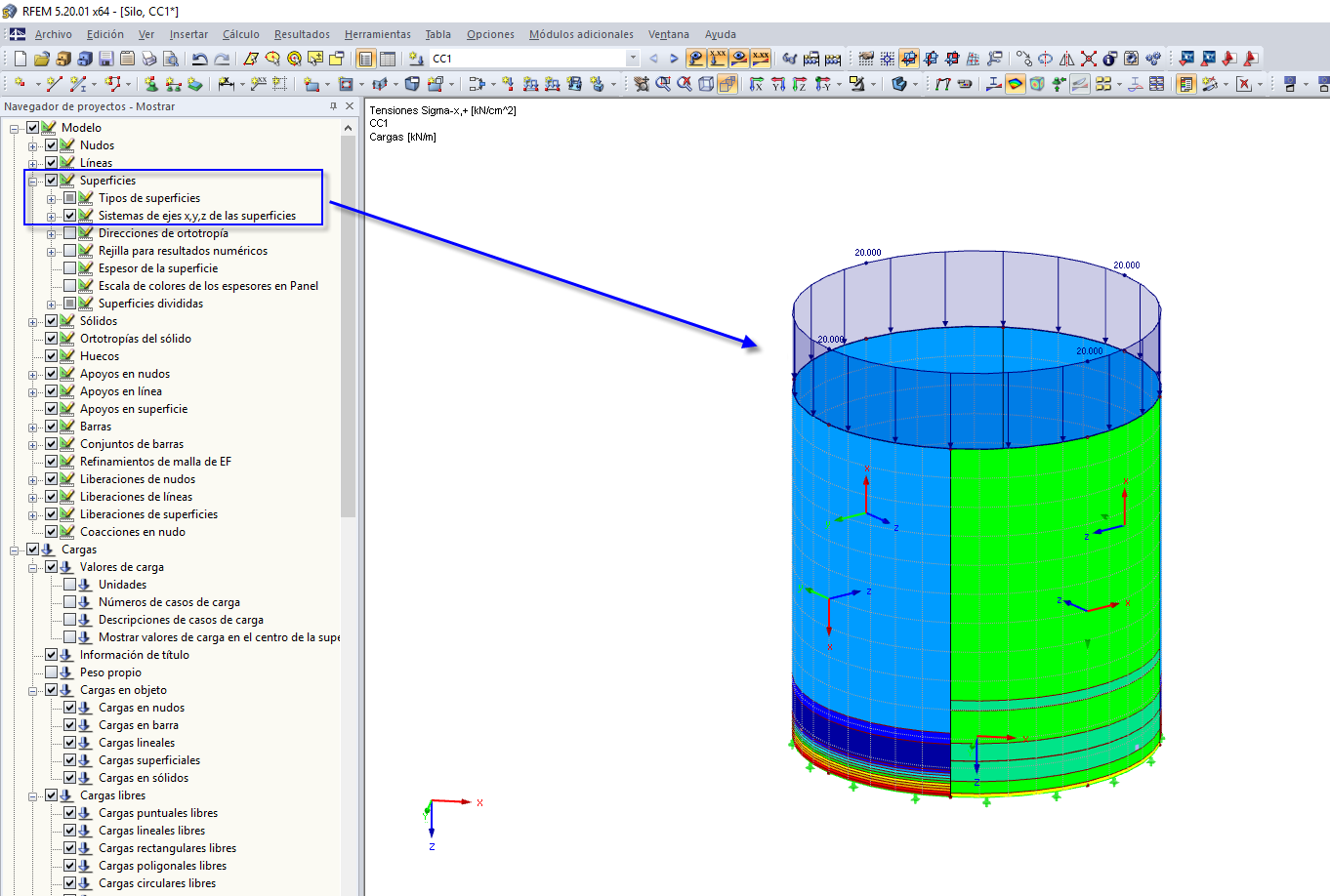Toggle the project navigator panel icon
This screenshot has width=1330, height=896.
click(366, 59)
